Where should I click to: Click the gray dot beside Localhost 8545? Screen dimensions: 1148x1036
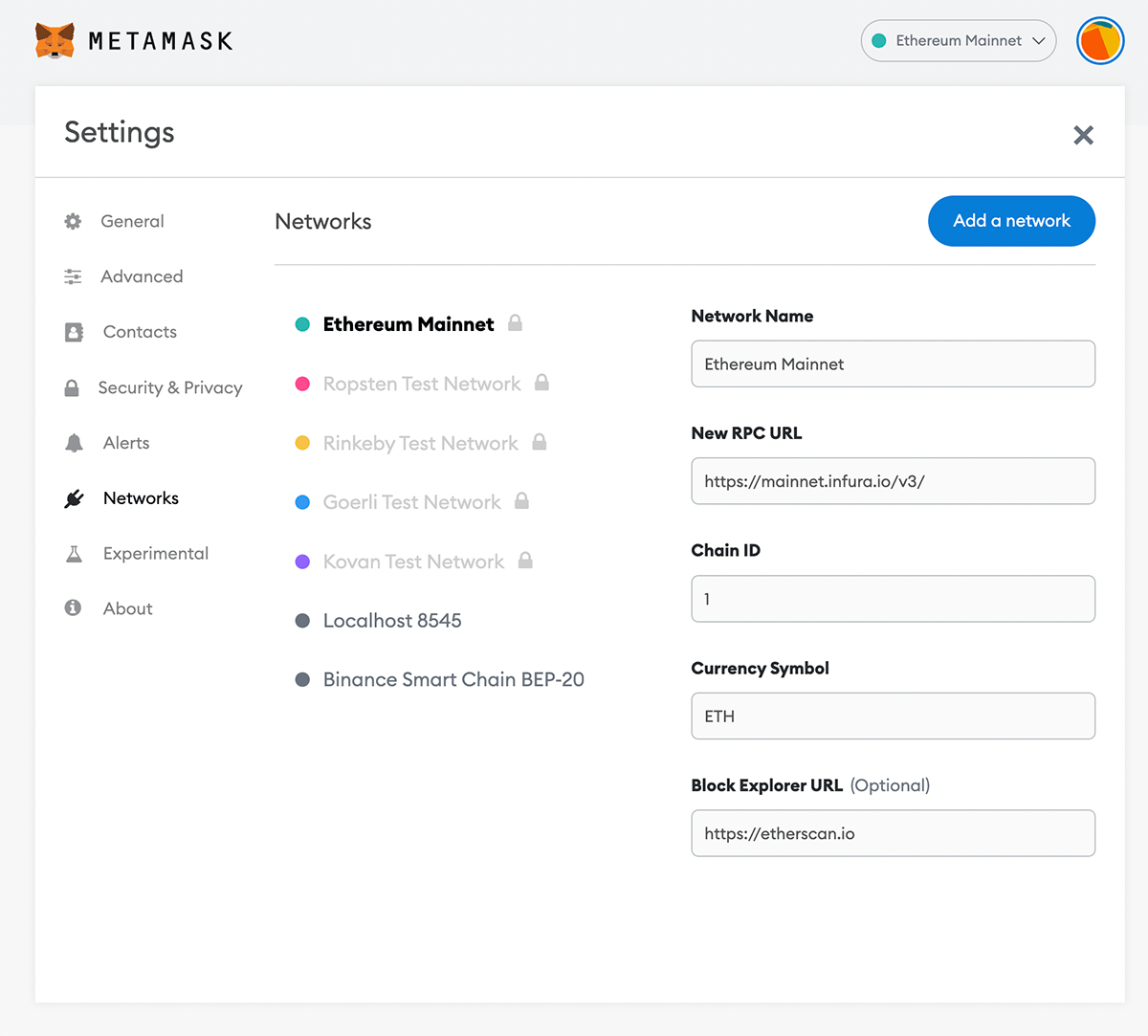pos(302,621)
